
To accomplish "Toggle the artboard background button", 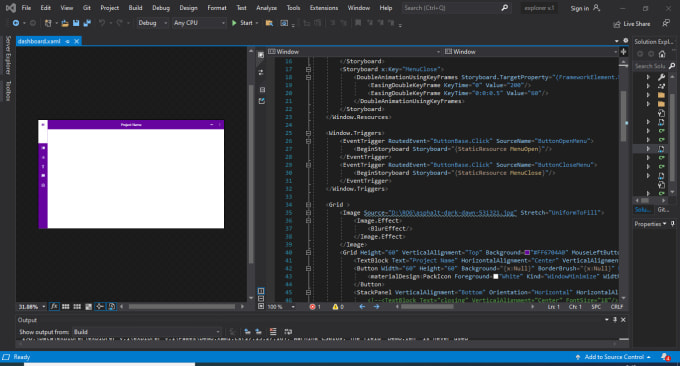I will 88,307.
